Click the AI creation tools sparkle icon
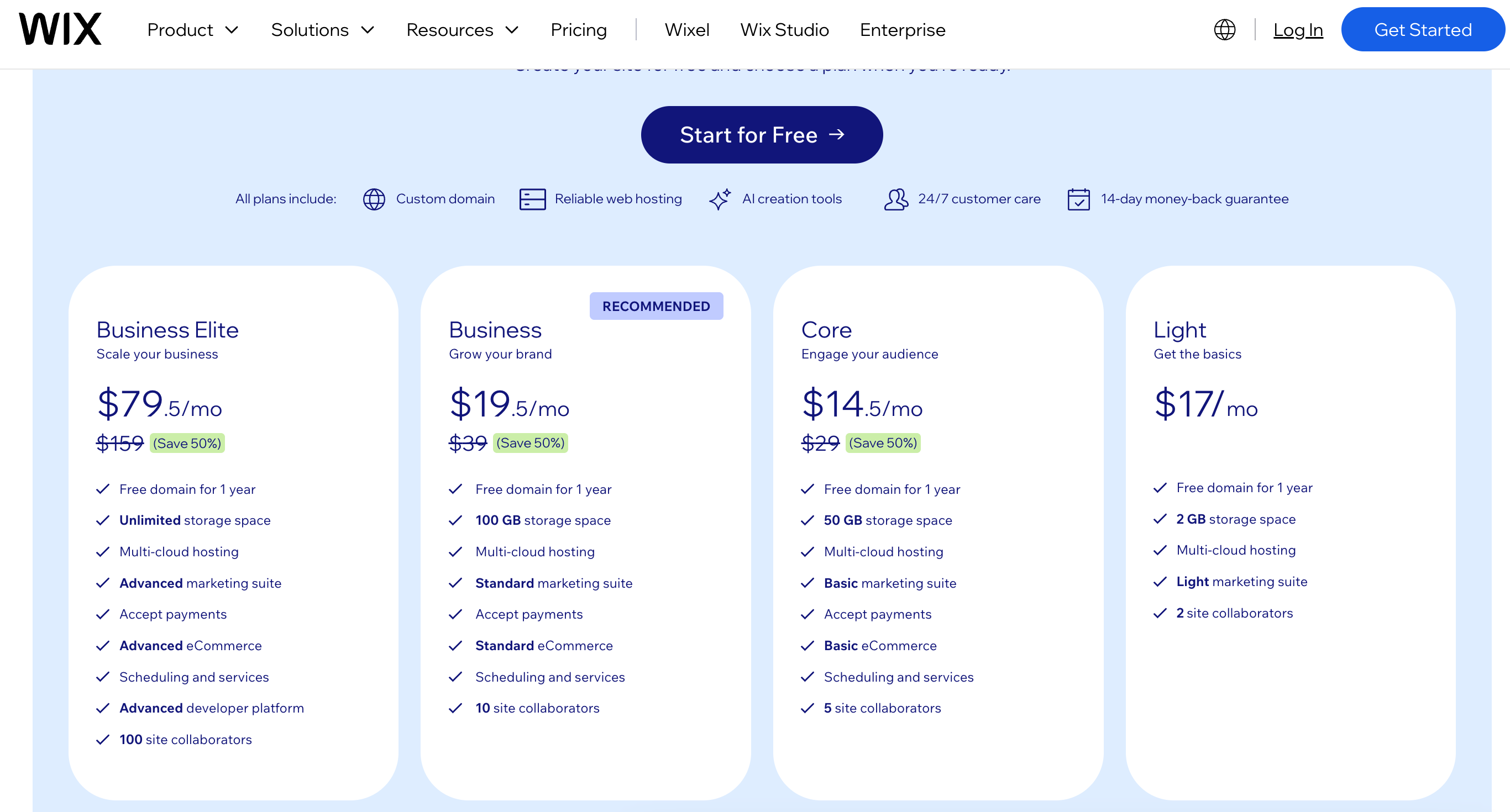Screen dimensions: 1510x812 click(720, 199)
